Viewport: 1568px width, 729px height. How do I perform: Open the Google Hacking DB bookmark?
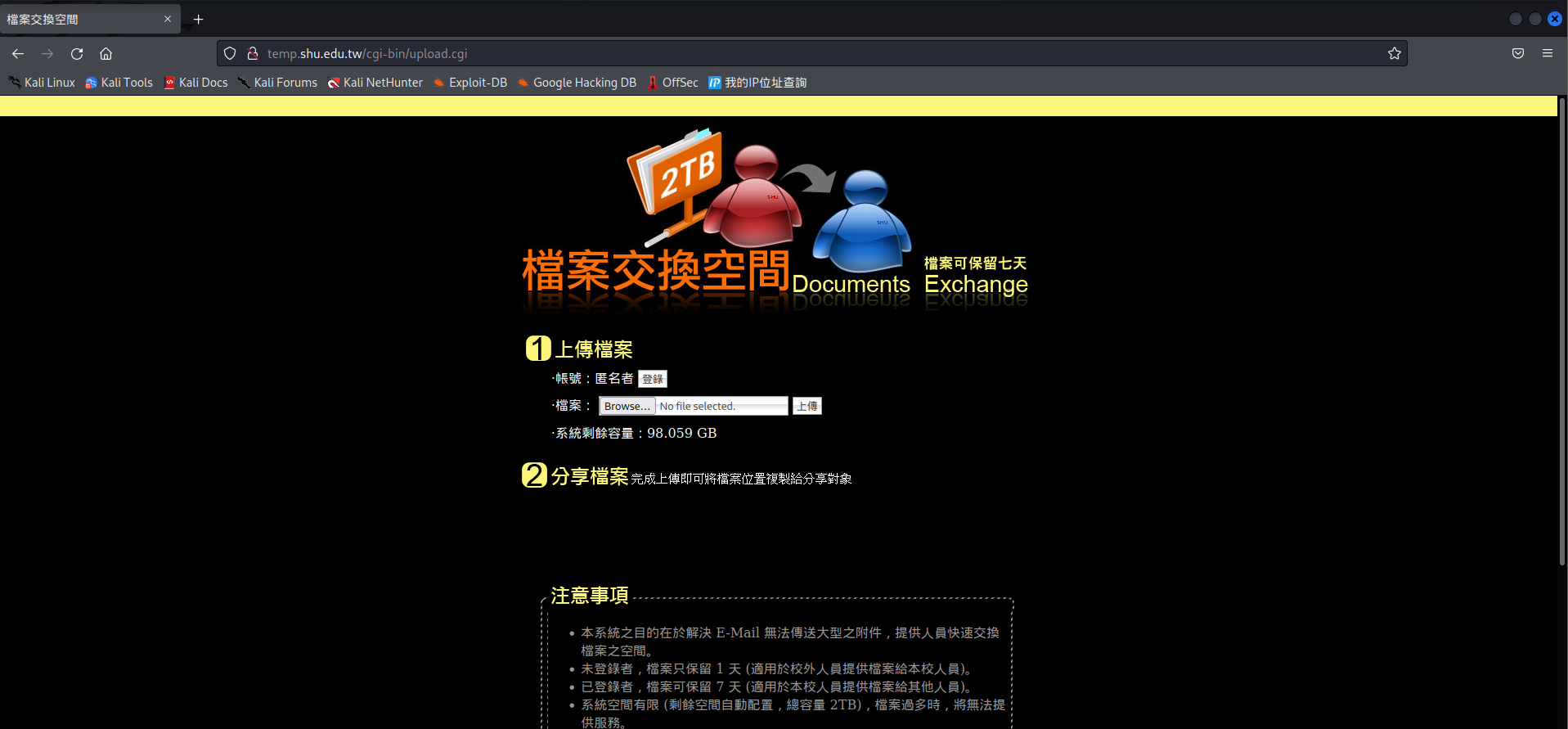click(x=577, y=83)
